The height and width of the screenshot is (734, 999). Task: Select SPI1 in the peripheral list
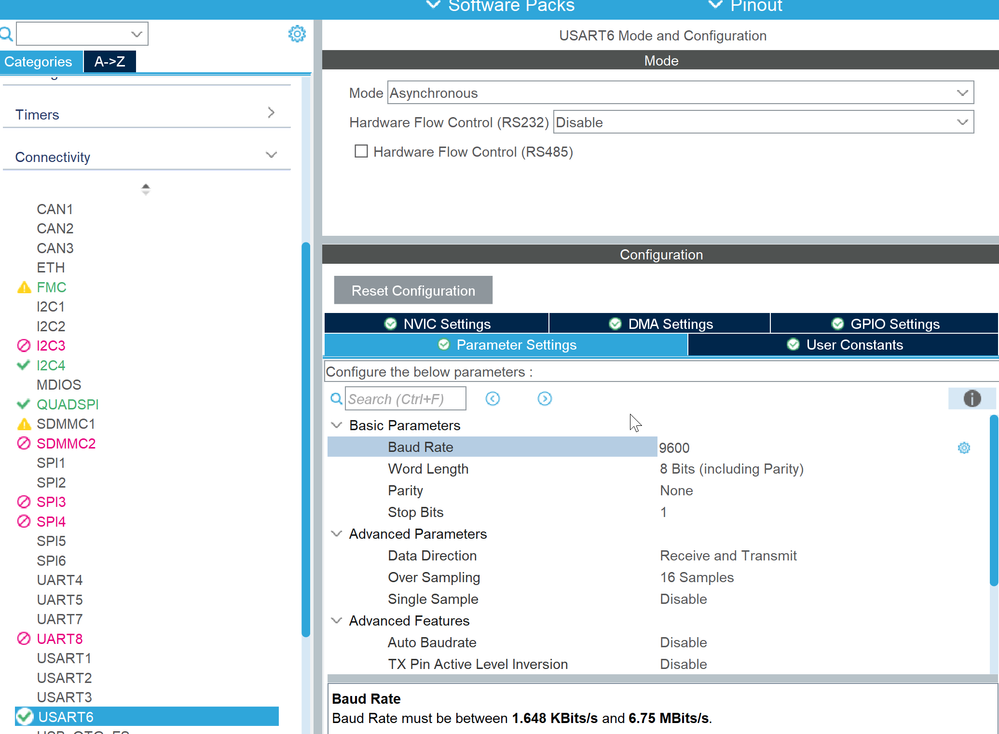point(51,463)
